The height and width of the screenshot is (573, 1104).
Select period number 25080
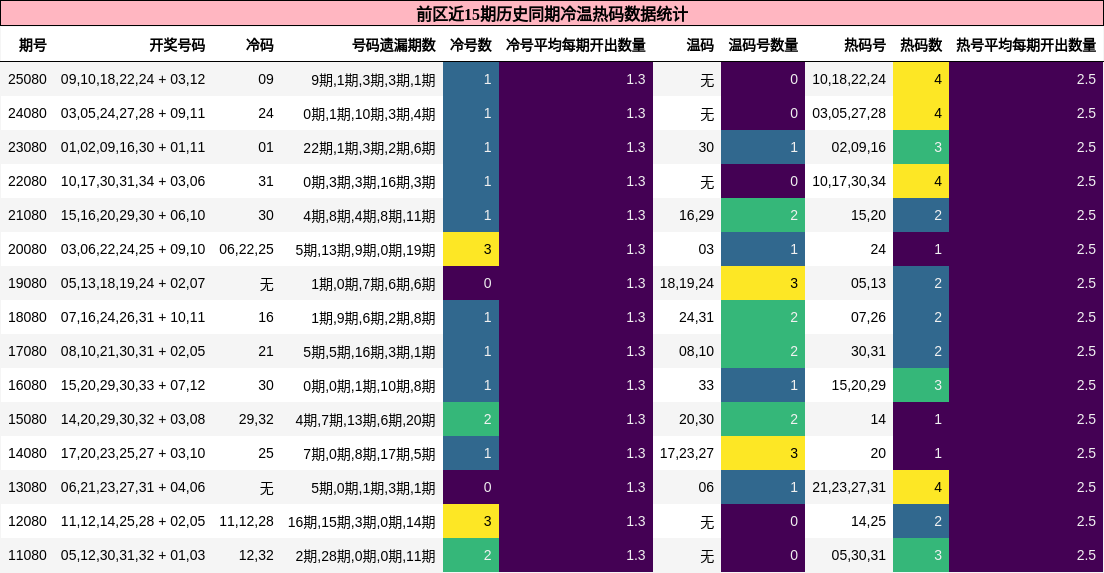[x=27, y=80]
